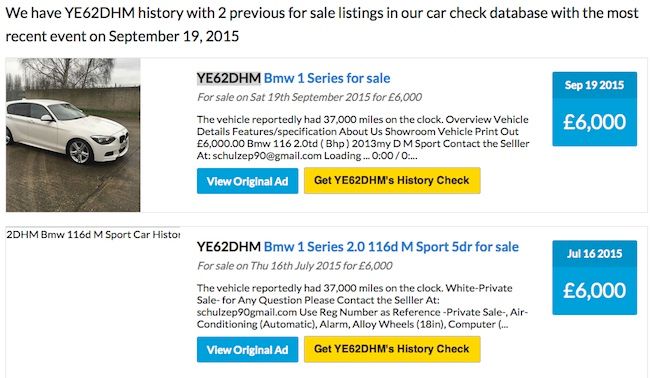The height and width of the screenshot is (378, 650).
Task: Click the broken "Bmw 116d M Sport Car" image
Action: pyautogui.click(x=93, y=235)
